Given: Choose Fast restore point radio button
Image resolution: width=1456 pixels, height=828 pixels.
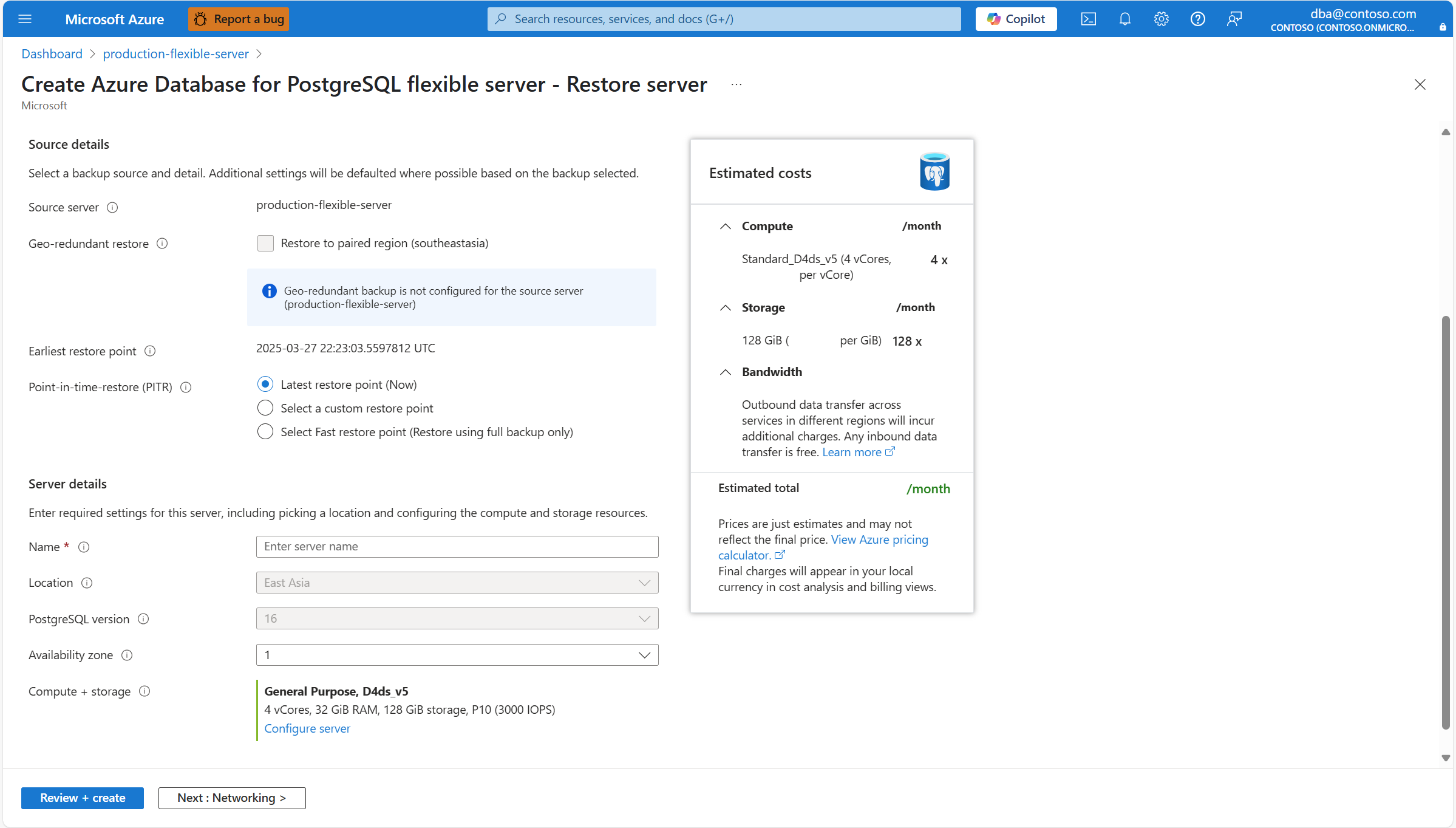Looking at the screenshot, I should (x=265, y=432).
